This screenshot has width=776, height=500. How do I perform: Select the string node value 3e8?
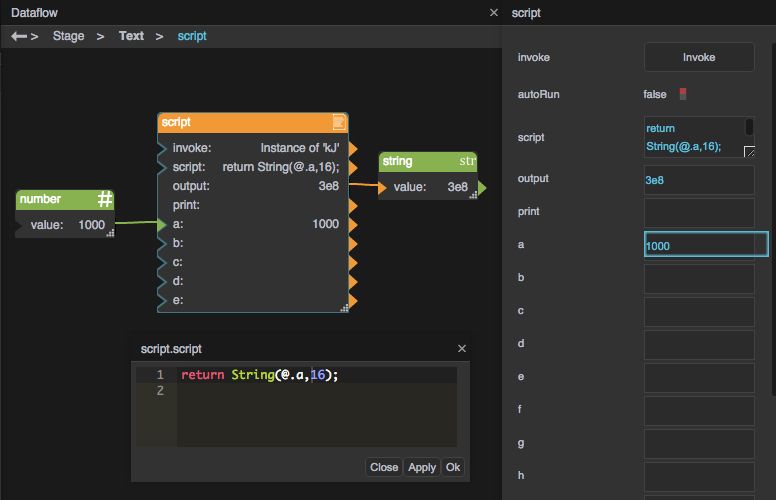pyautogui.click(x=457, y=187)
